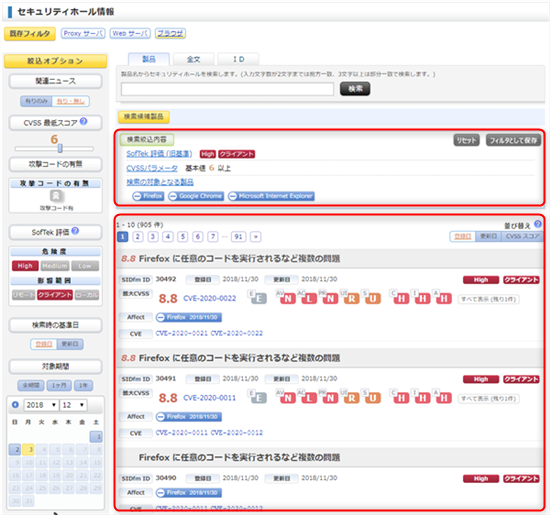Click the PR N badge for CVE-2020-0022

329,297
